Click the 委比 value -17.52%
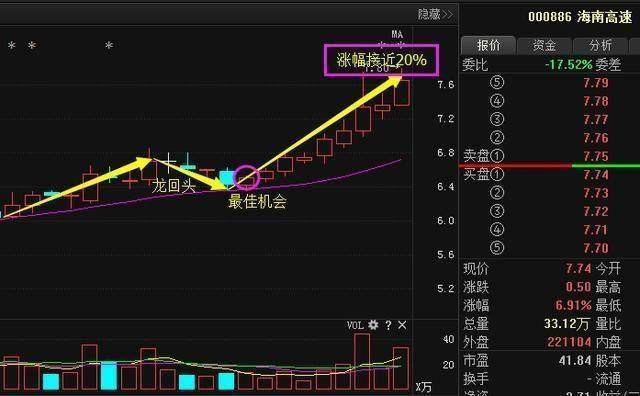 tap(569, 65)
